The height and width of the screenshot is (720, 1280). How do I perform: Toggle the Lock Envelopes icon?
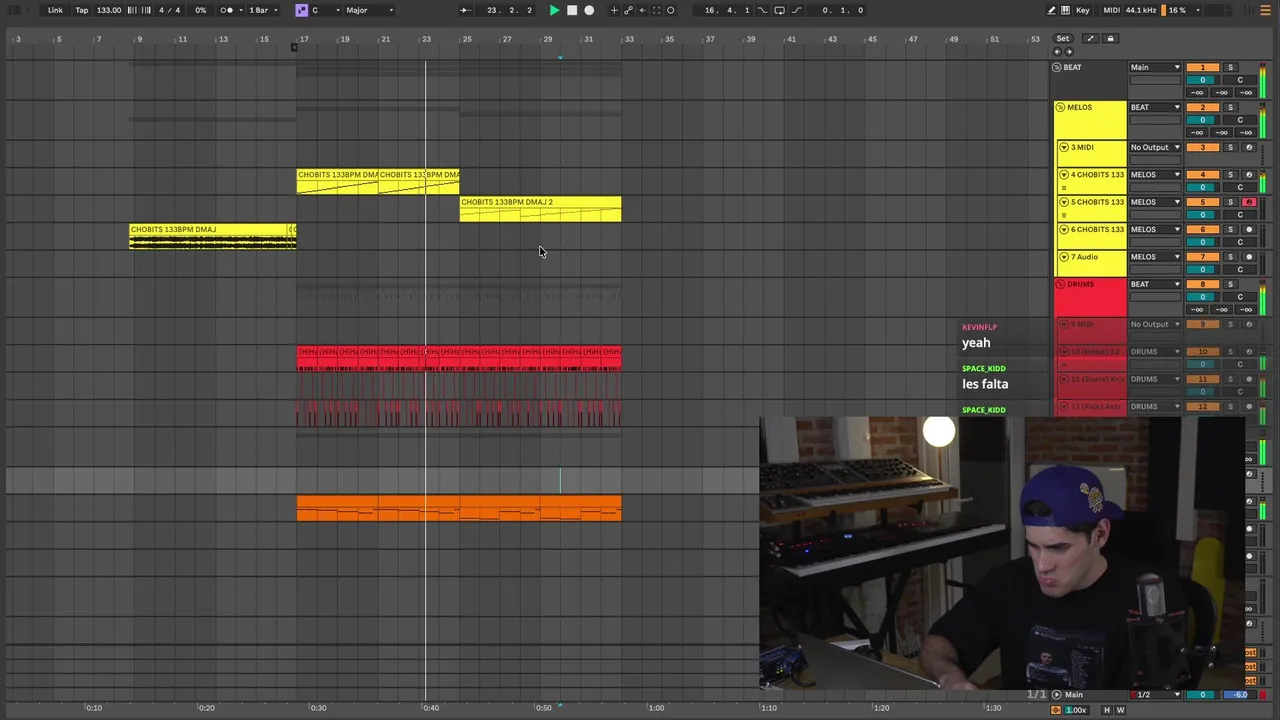click(x=1110, y=38)
